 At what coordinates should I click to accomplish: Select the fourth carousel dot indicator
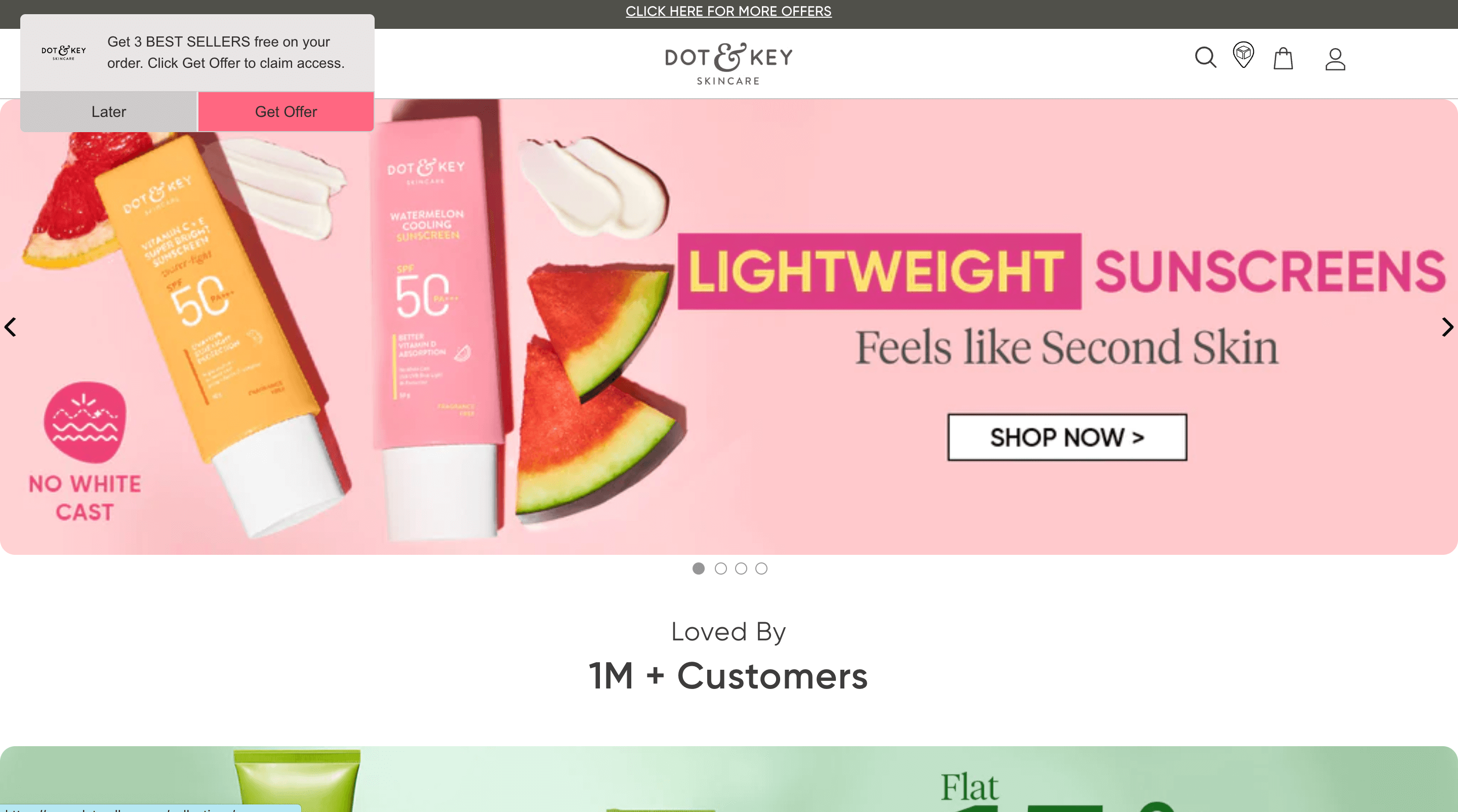tap(761, 569)
